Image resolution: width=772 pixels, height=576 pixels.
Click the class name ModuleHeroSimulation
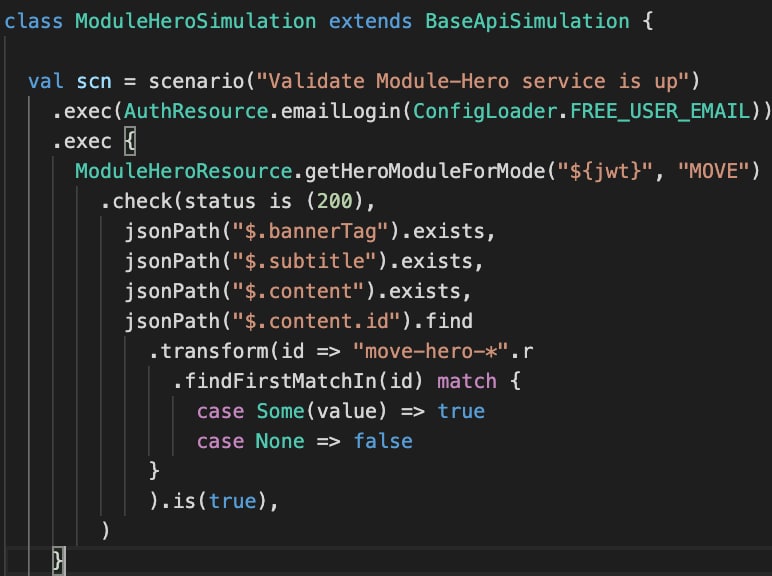tap(195, 22)
